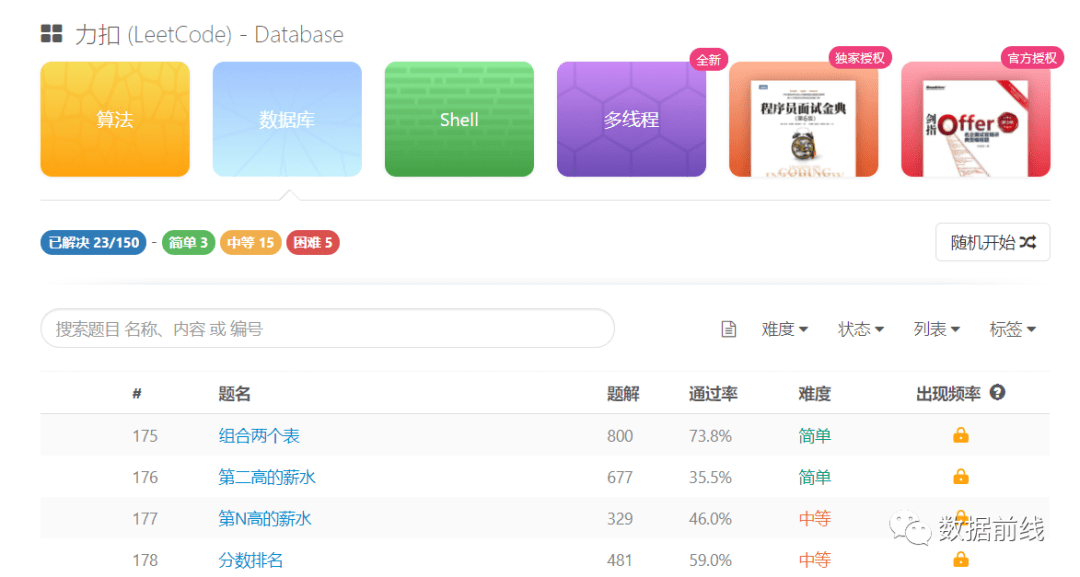The height and width of the screenshot is (577, 1080).
Task: Click the help icon beside 出现频率
Action: click(997, 392)
